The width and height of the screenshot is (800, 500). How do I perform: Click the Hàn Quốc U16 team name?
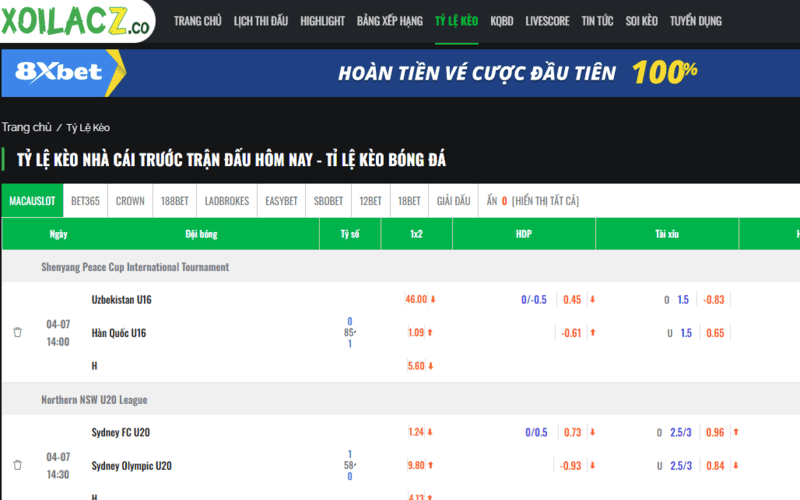[119, 333]
